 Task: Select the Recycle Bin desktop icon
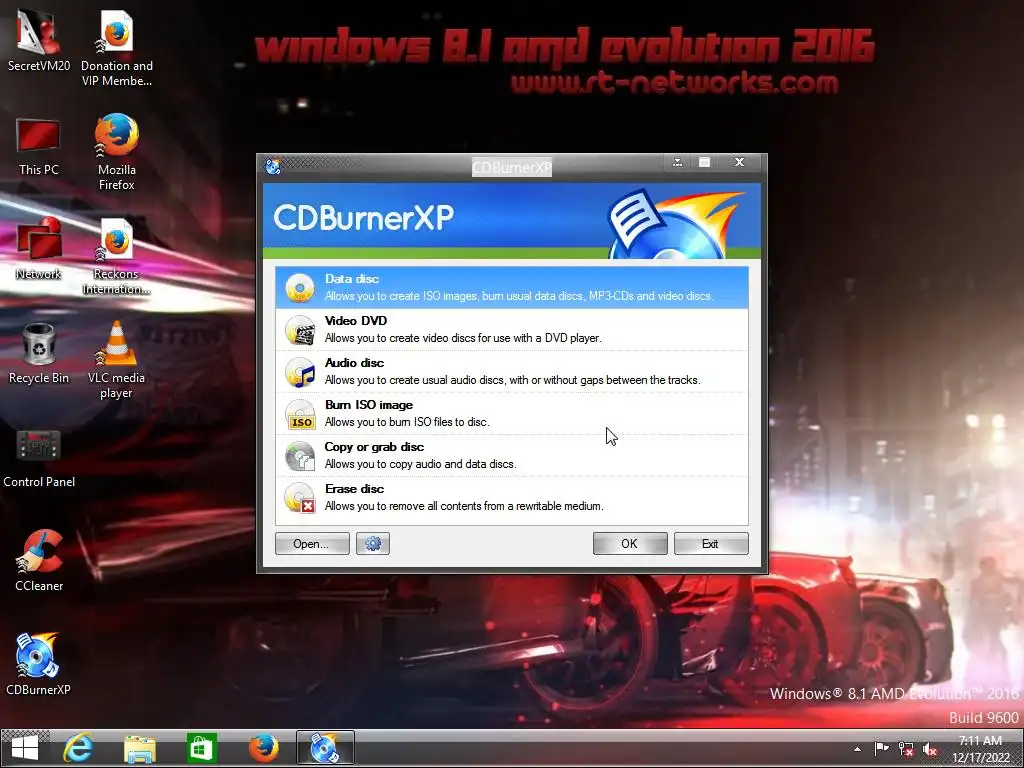39,353
